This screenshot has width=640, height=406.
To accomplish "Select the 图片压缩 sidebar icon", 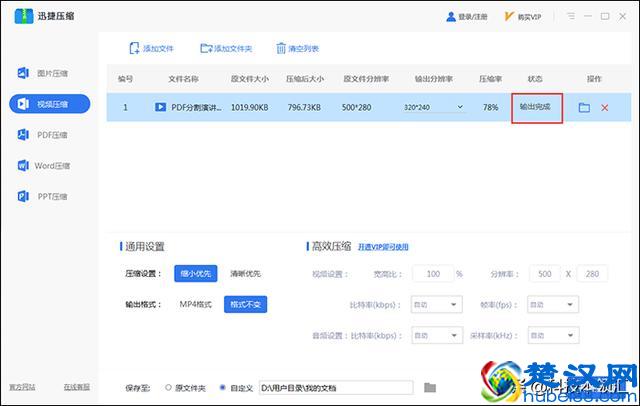I will coord(23,73).
